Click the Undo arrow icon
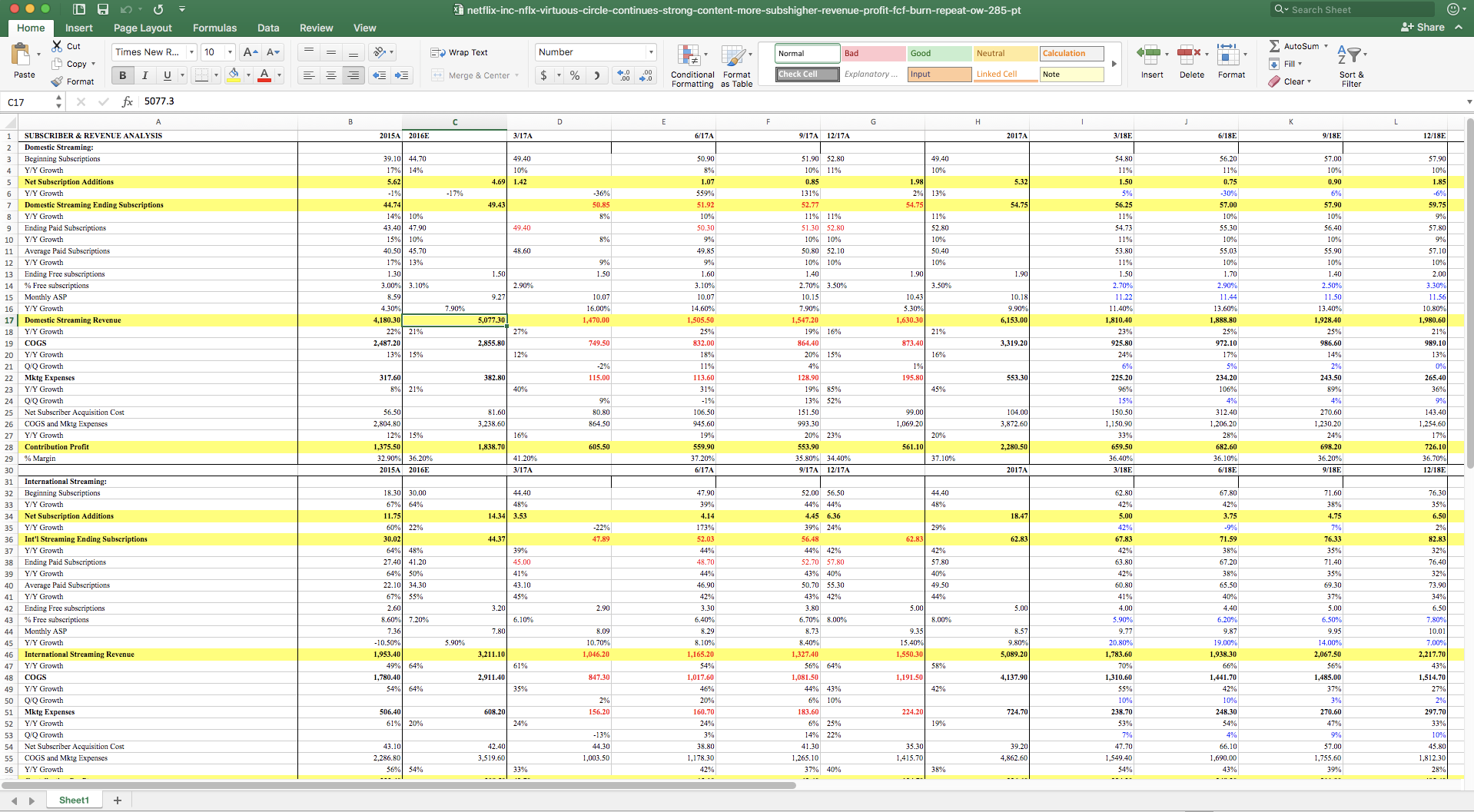This screenshot has height=812, width=1474. click(126, 9)
